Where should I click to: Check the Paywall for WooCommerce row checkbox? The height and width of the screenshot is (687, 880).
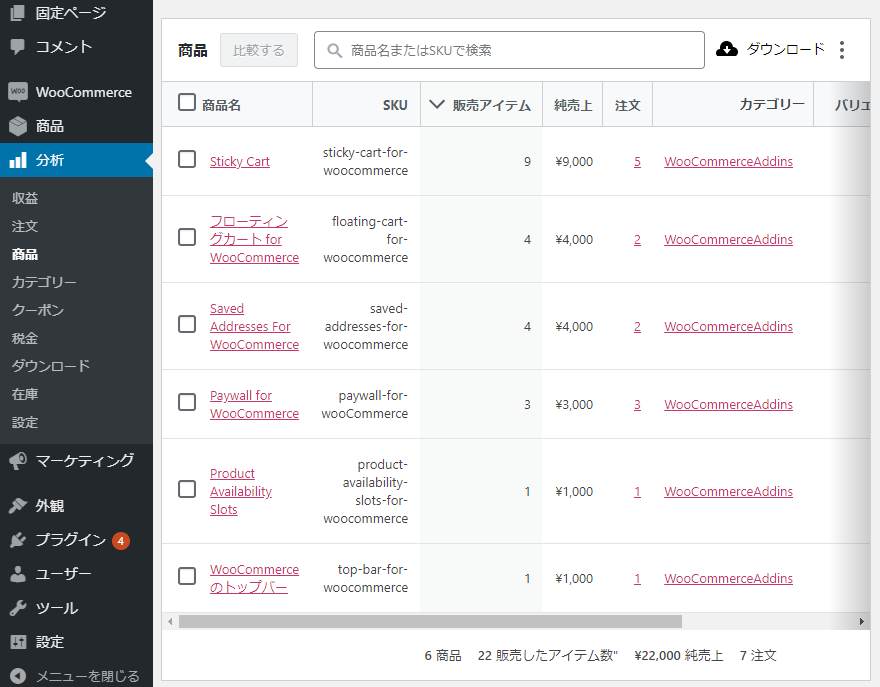(x=187, y=402)
